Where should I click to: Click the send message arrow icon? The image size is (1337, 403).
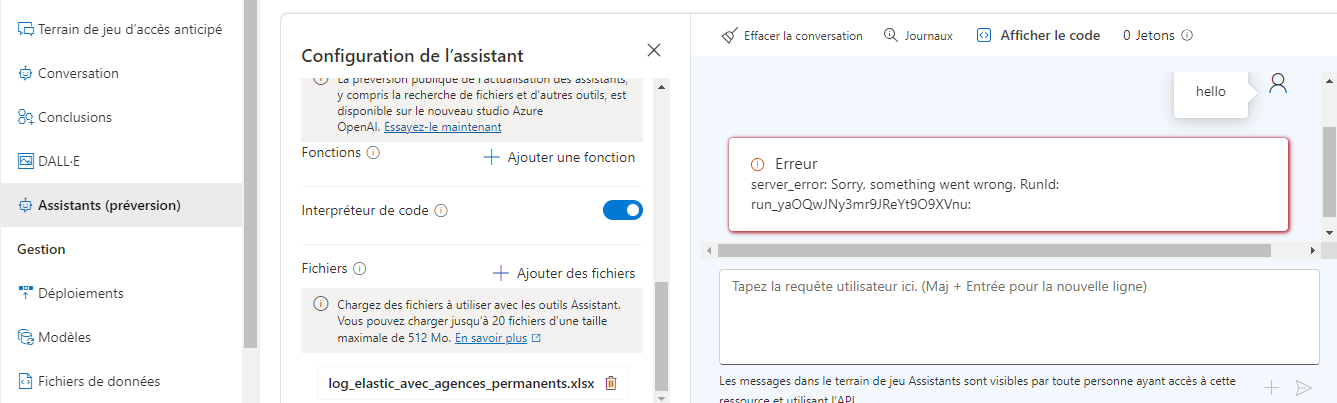(x=1302, y=387)
